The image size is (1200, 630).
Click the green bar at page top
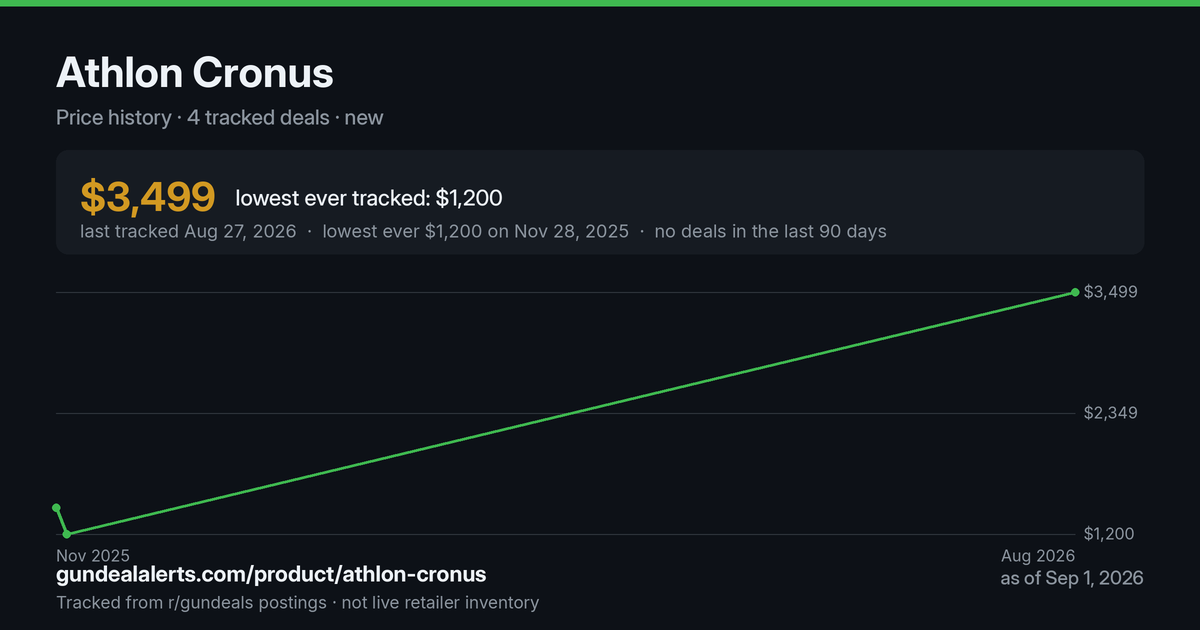coord(600,3)
